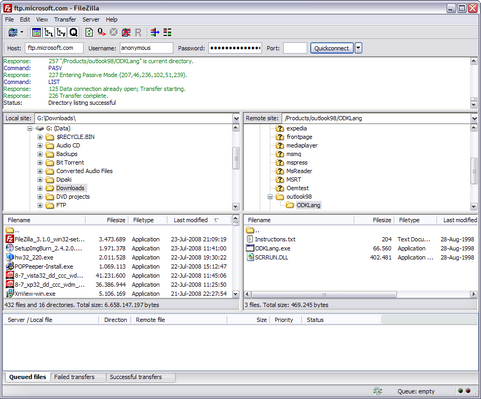481x399 pixels.
Task: Click the Username input field
Action: tap(146, 48)
